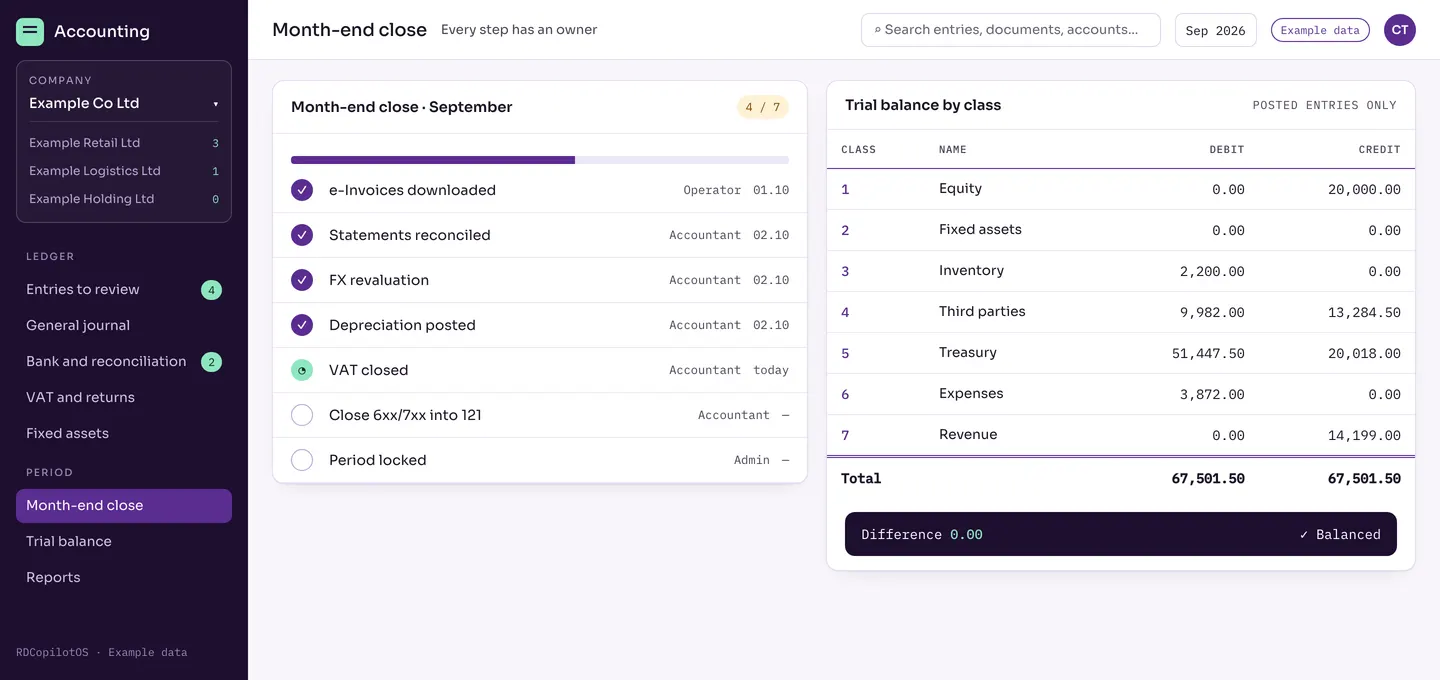Screen dimensions: 1440x680
Task: Go to General journal
Action: click(124, 326)
